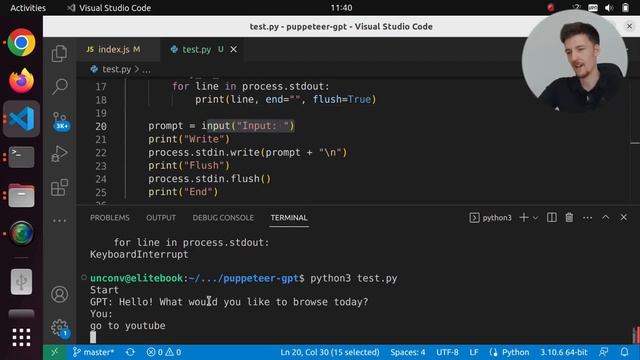
Task: Select Visual Studio Code dock icon
Action: (x=21, y=119)
